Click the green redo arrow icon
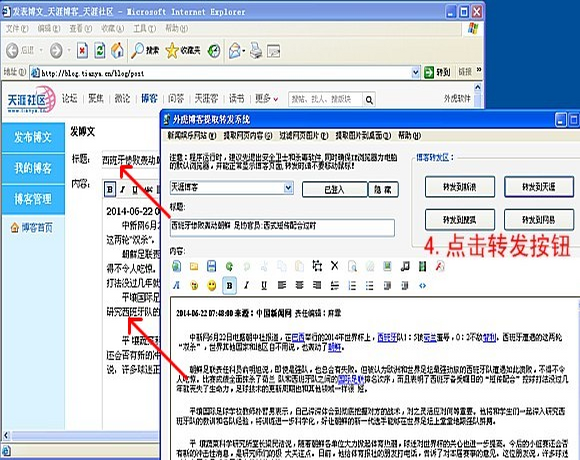The height and width of the screenshot is (460, 580). pyautogui.click(x=229, y=266)
